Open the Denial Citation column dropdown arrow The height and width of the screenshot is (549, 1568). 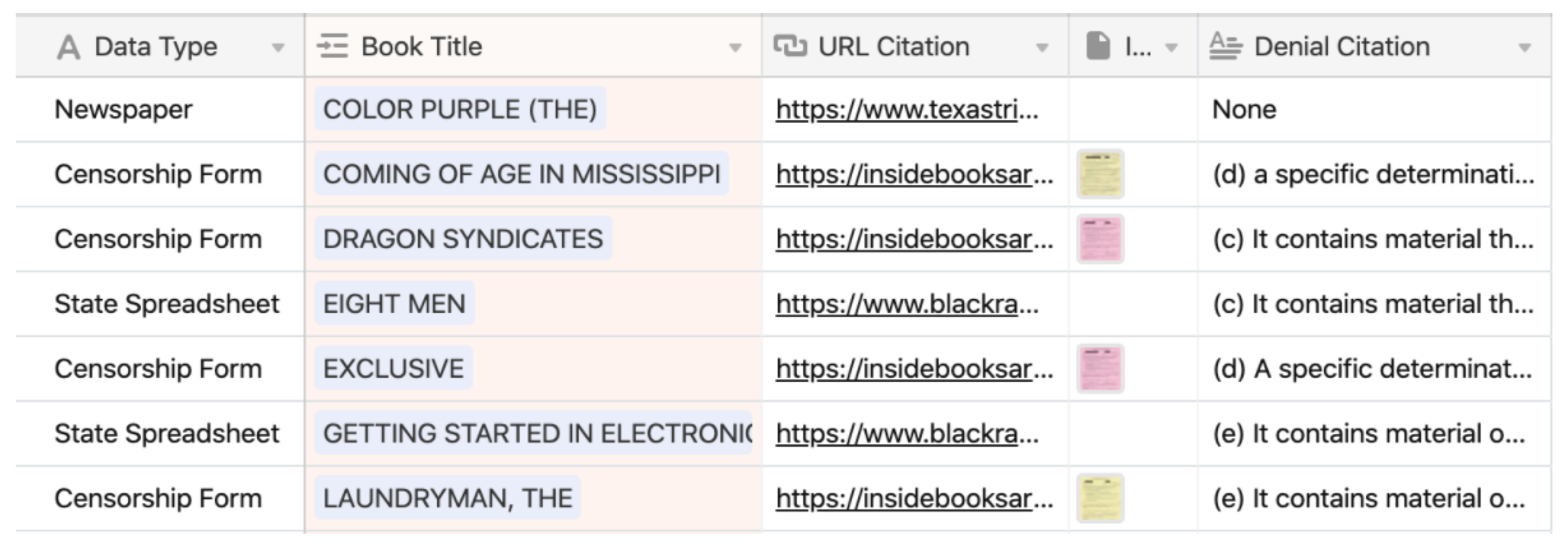1524,48
